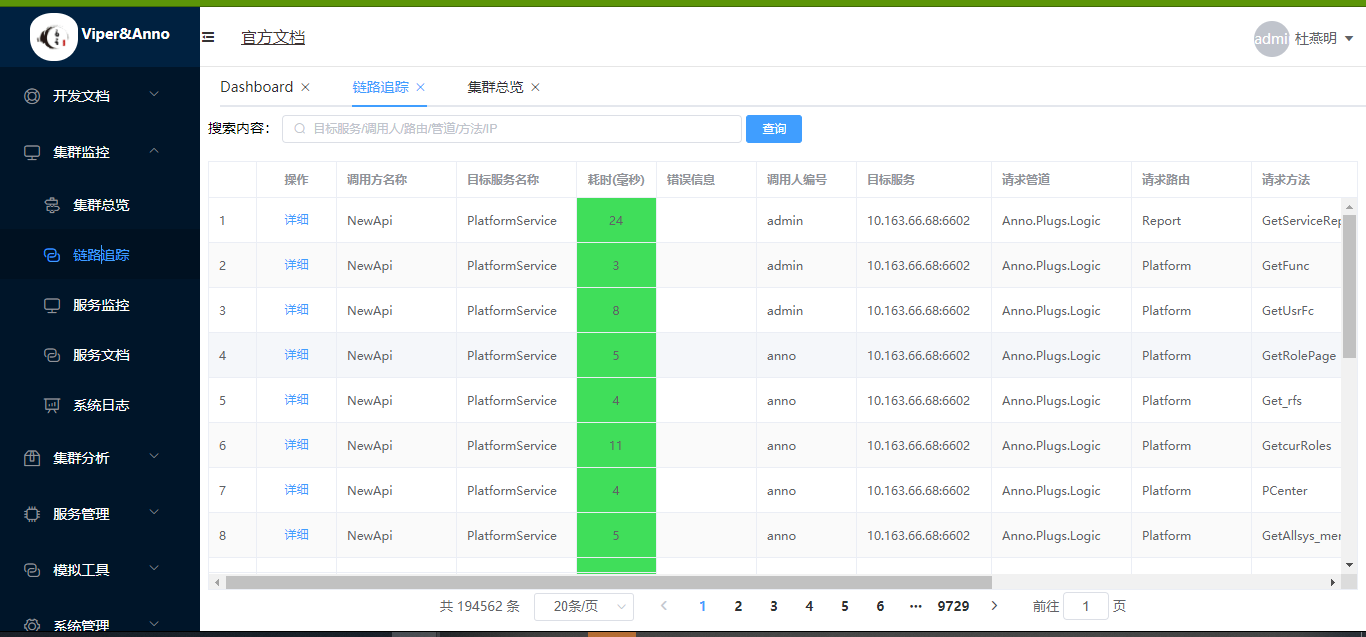Open 服务监控 in the sidebar
1366x637 pixels.
[101, 305]
